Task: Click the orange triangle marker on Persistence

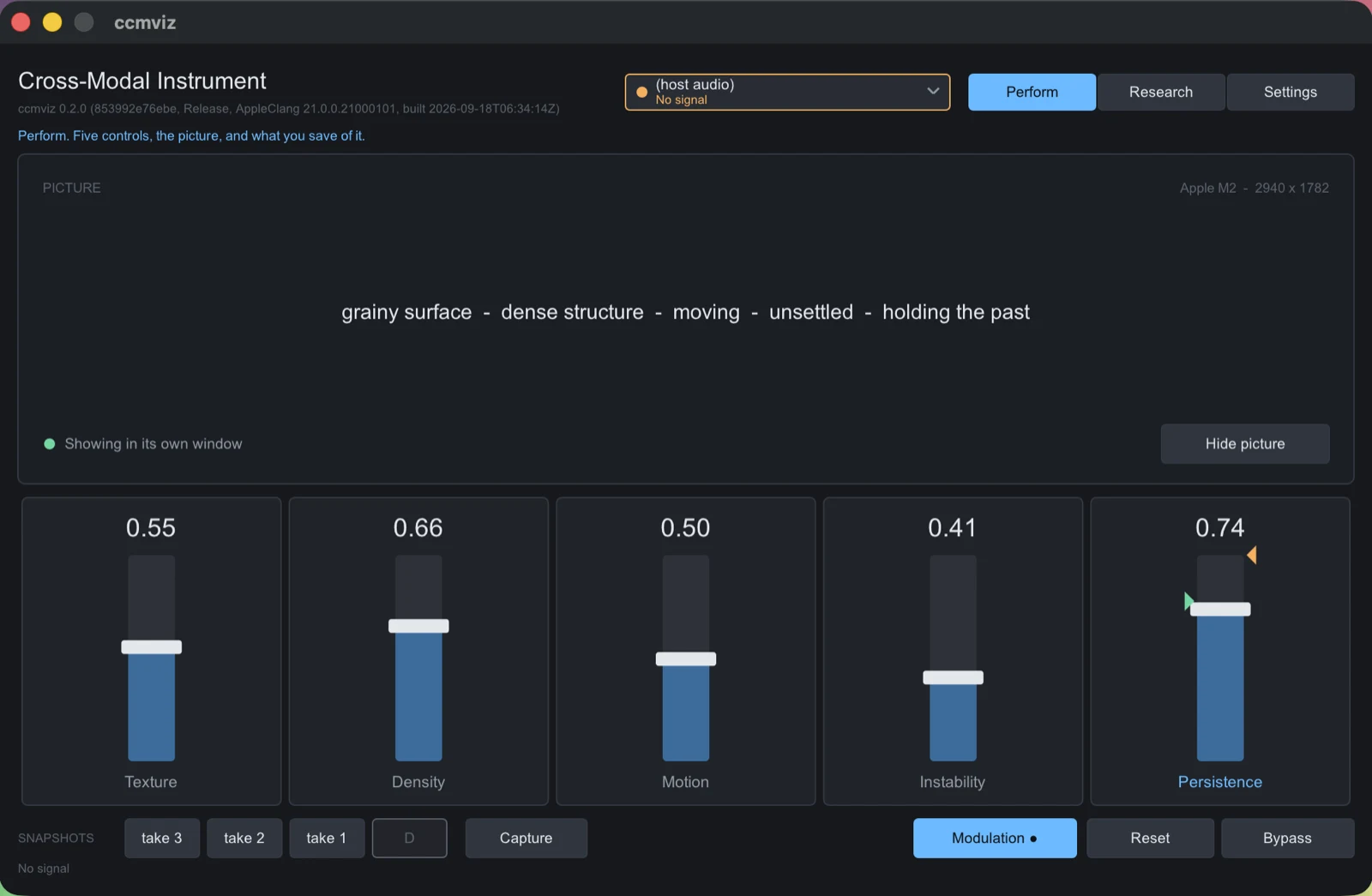Action: point(1252,556)
